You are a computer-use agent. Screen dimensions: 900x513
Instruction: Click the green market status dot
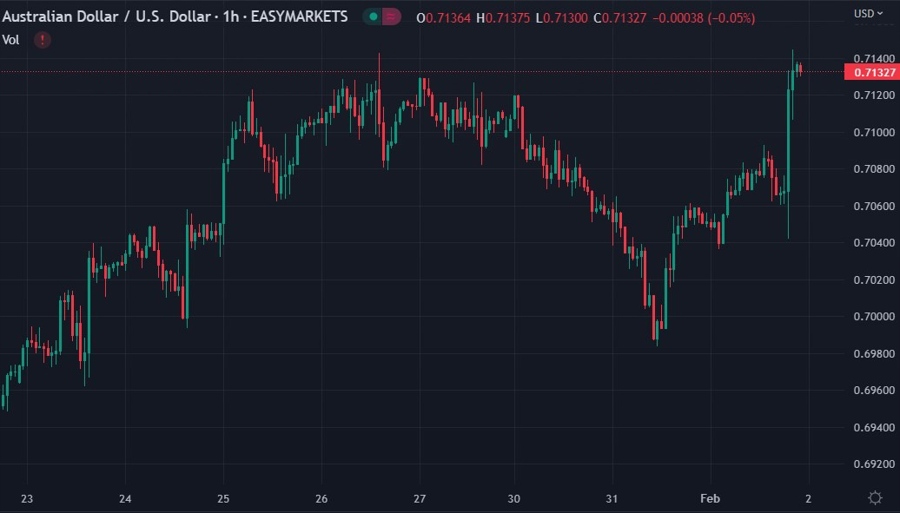tap(373, 17)
